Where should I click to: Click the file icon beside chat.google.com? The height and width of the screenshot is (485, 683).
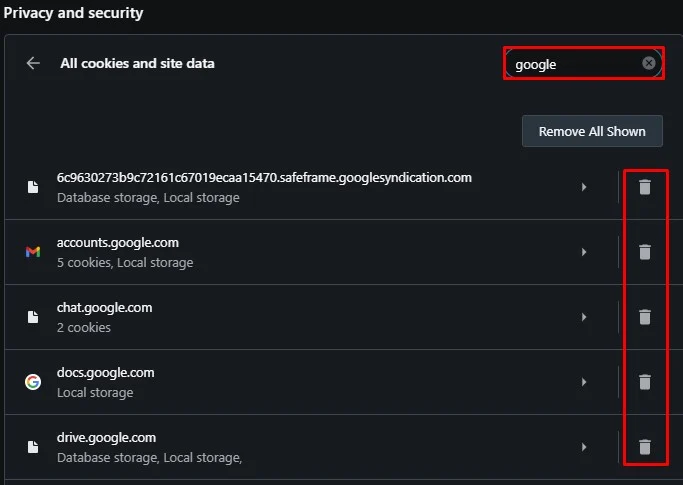point(33,317)
